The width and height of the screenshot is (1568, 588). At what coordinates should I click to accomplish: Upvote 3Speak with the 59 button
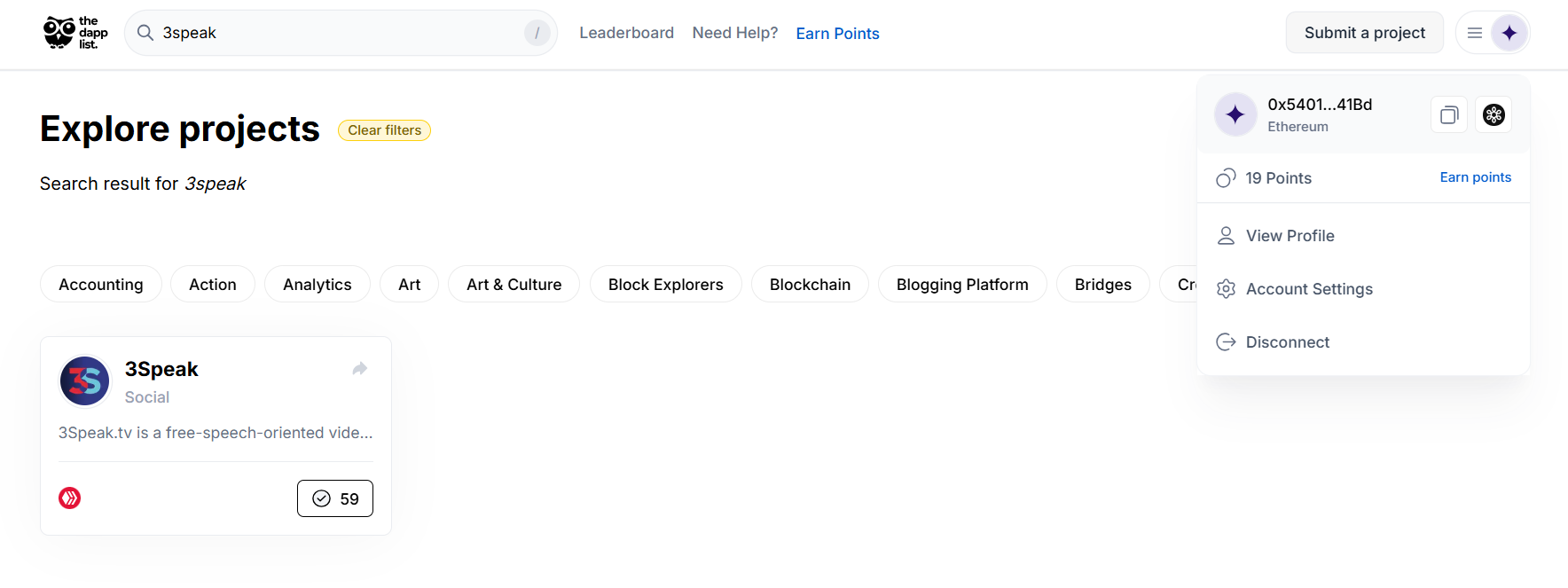pos(335,498)
